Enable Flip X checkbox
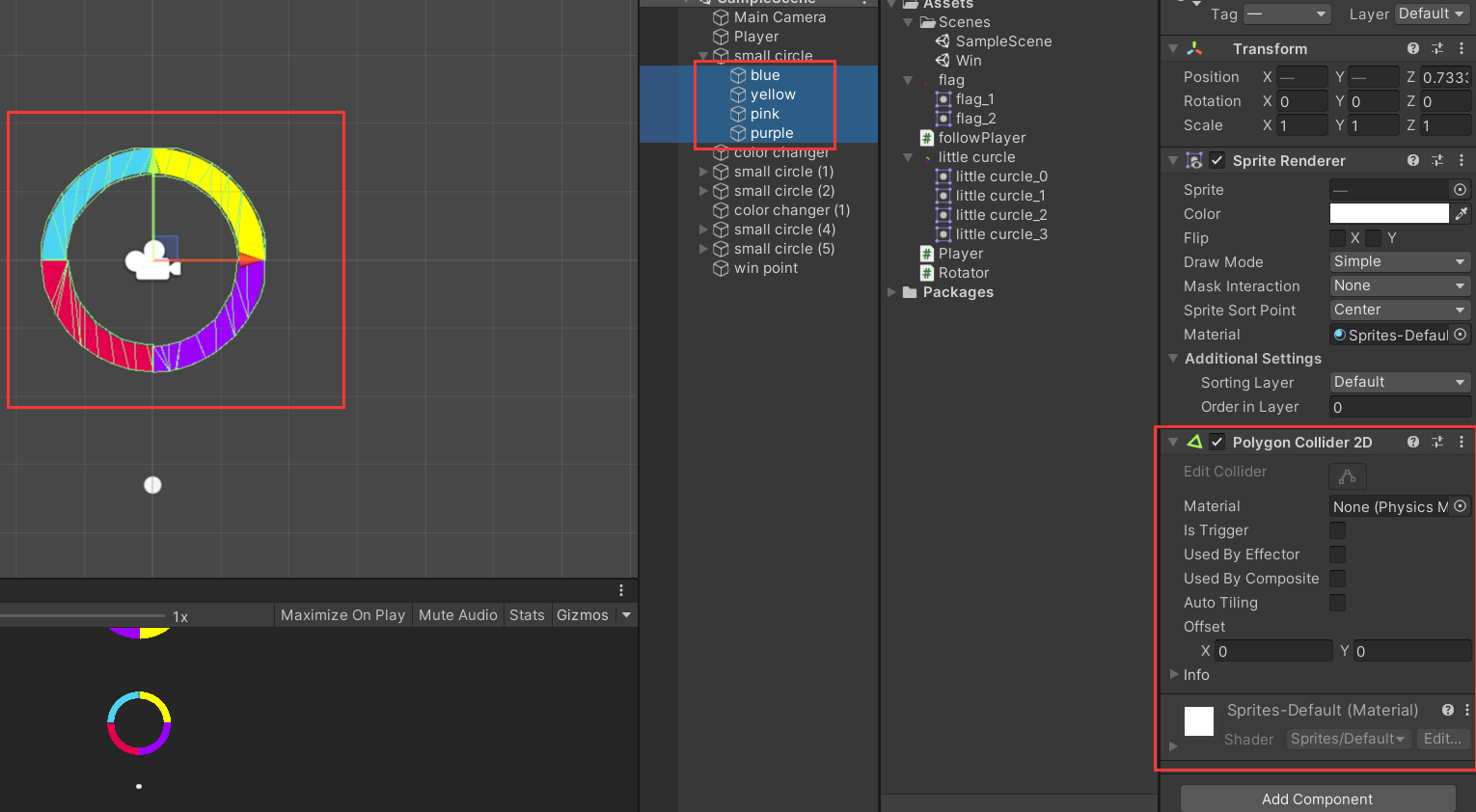The height and width of the screenshot is (812, 1476). (x=1337, y=238)
